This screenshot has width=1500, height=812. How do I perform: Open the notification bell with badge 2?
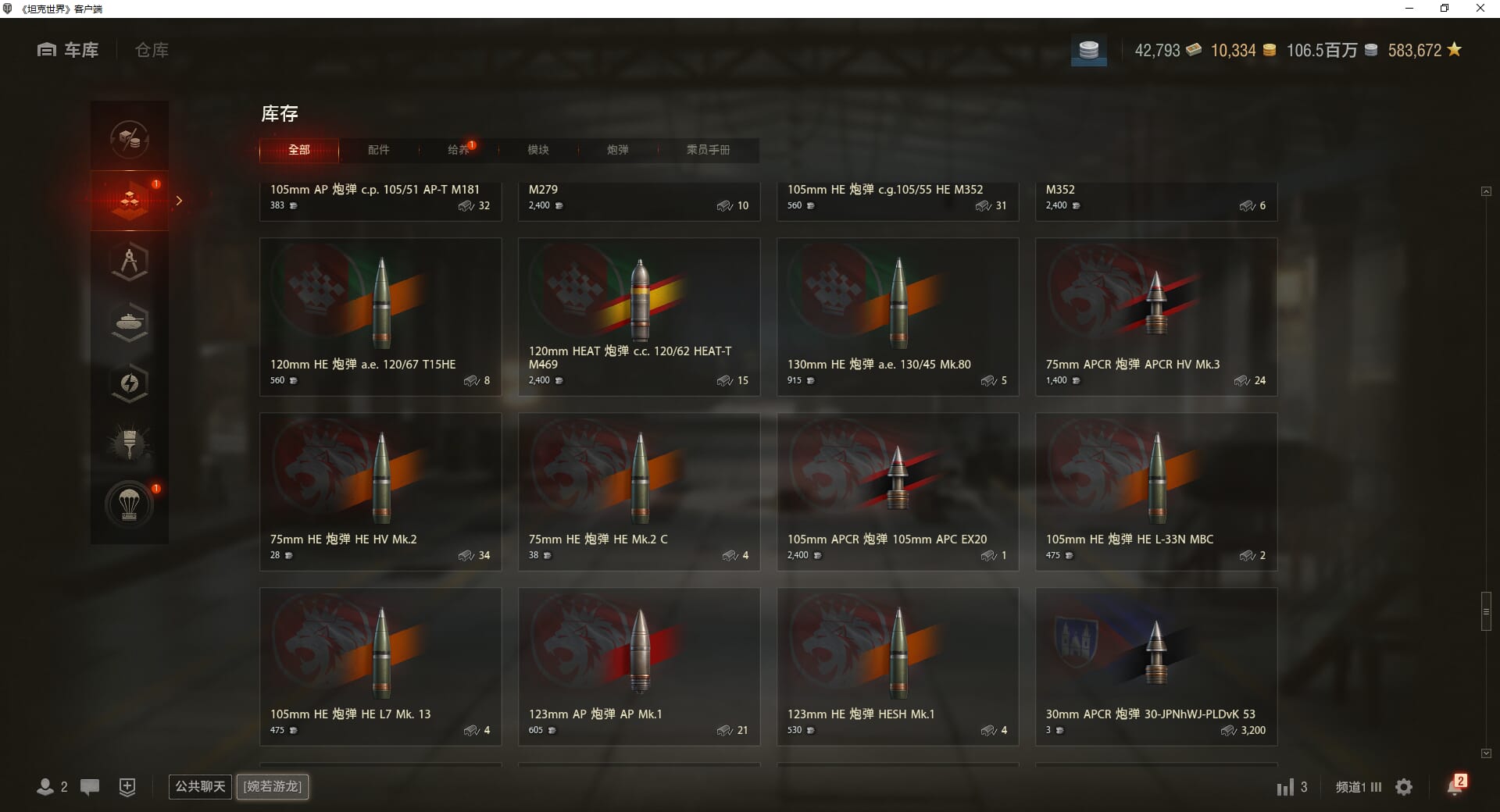(1455, 785)
